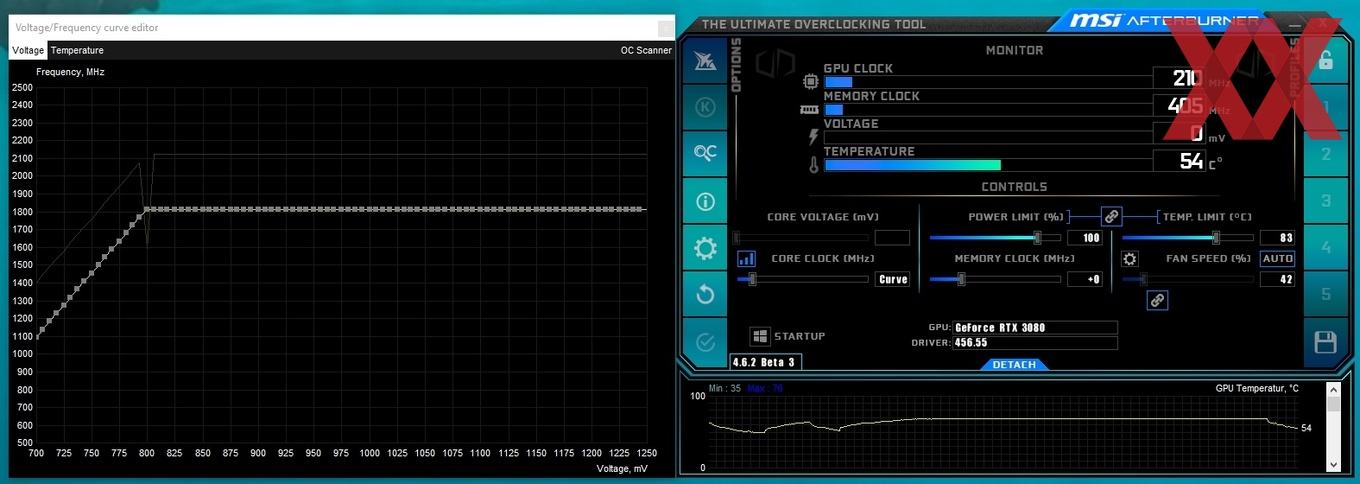Click the GPU Temperatur graph label
The image size is (1360, 484).
(x=1257, y=388)
